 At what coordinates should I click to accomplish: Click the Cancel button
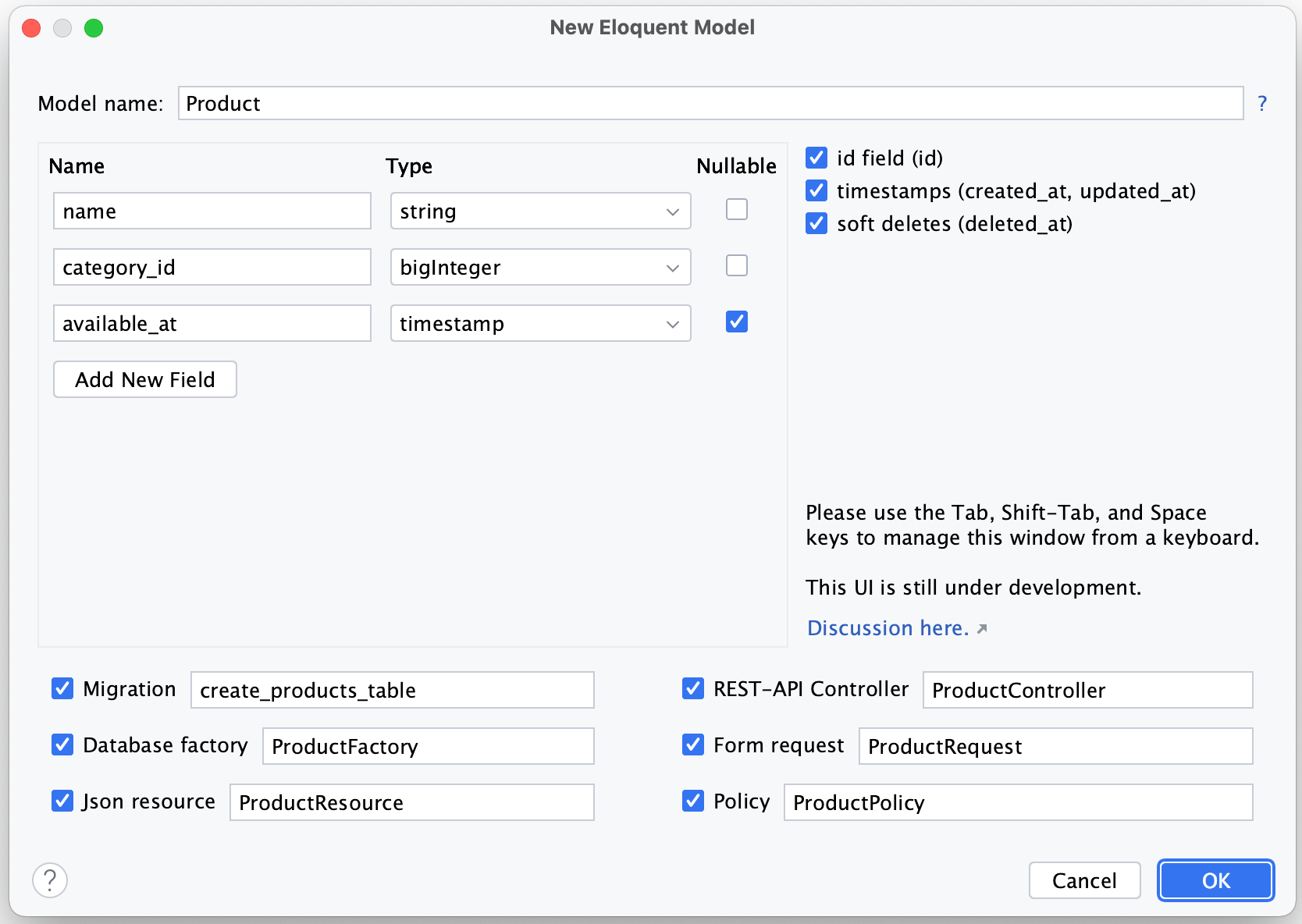pyautogui.click(x=1084, y=881)
